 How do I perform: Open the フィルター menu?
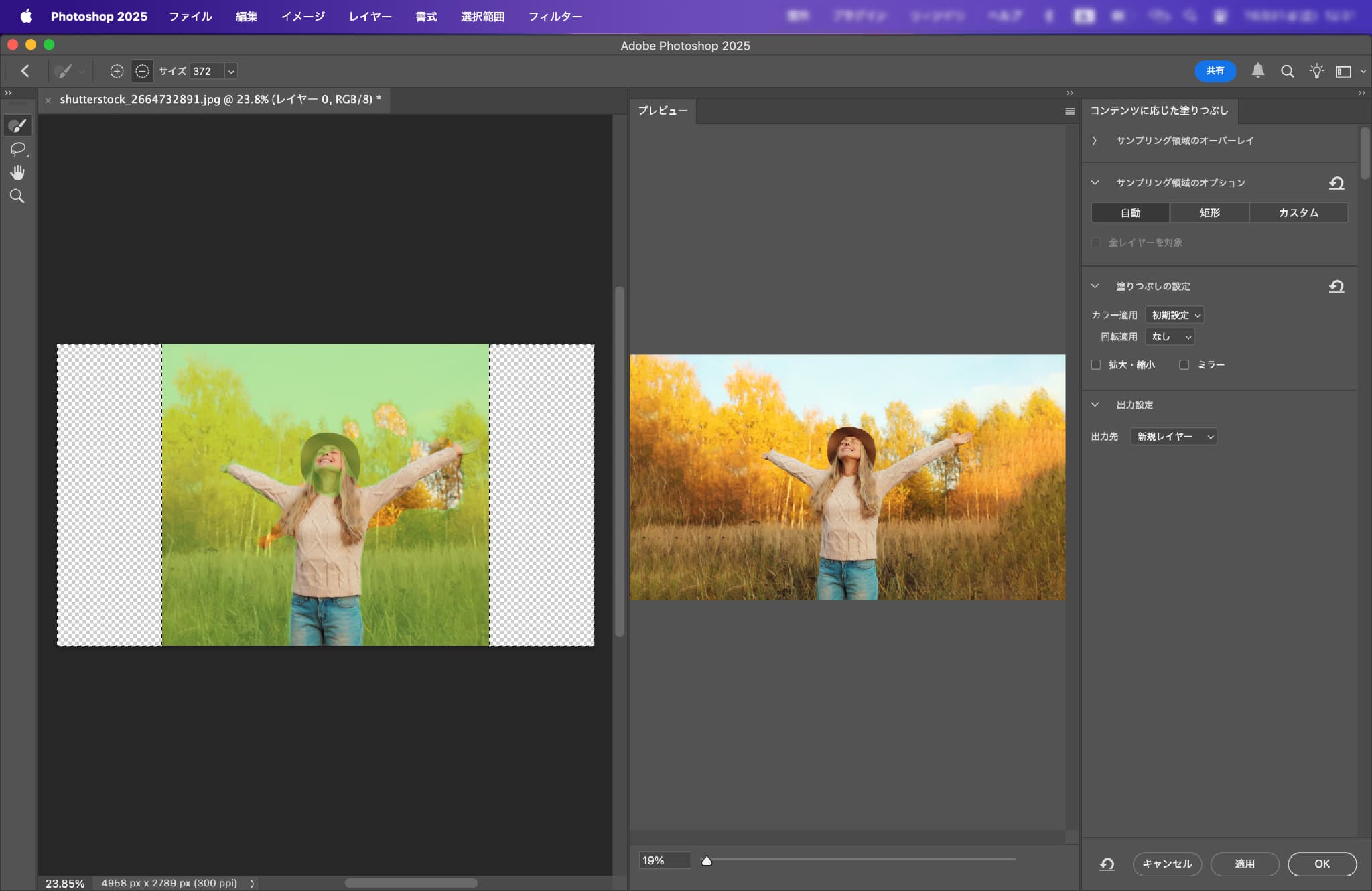click(555, 17)
